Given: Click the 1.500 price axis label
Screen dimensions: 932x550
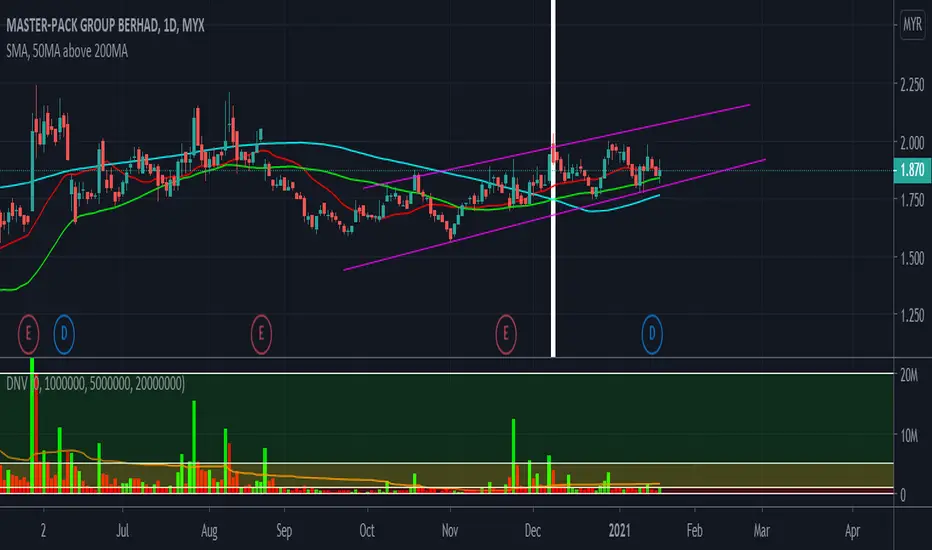Looking at the screenshot, I should pyautogui.click(x=912, y=258).
